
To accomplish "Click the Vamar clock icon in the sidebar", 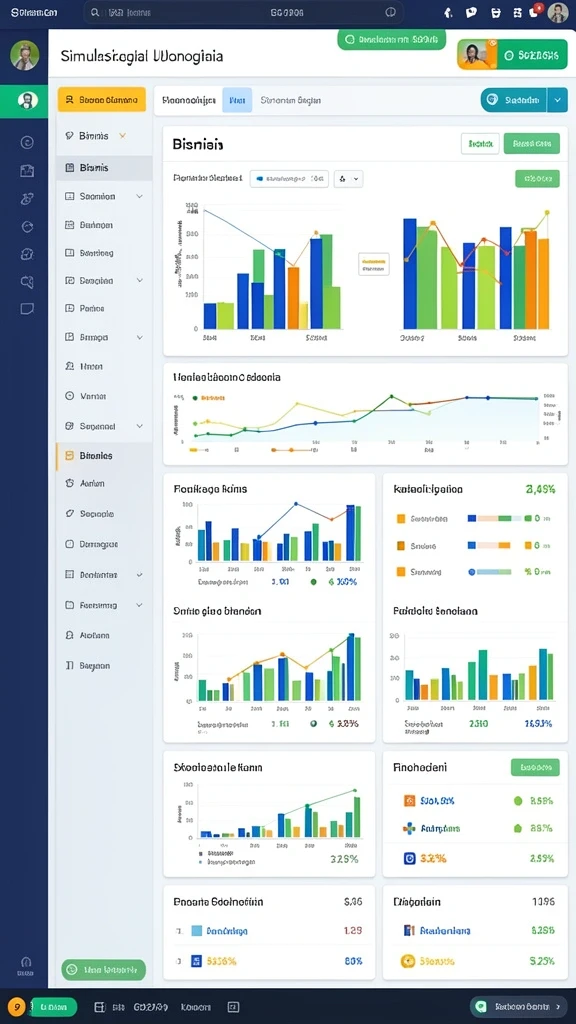I will coord(70,396).
